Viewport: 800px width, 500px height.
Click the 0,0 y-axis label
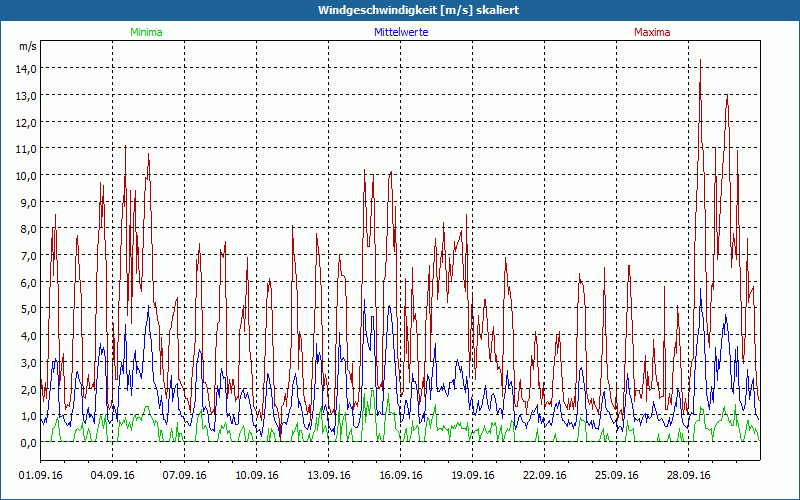(29, 443)
